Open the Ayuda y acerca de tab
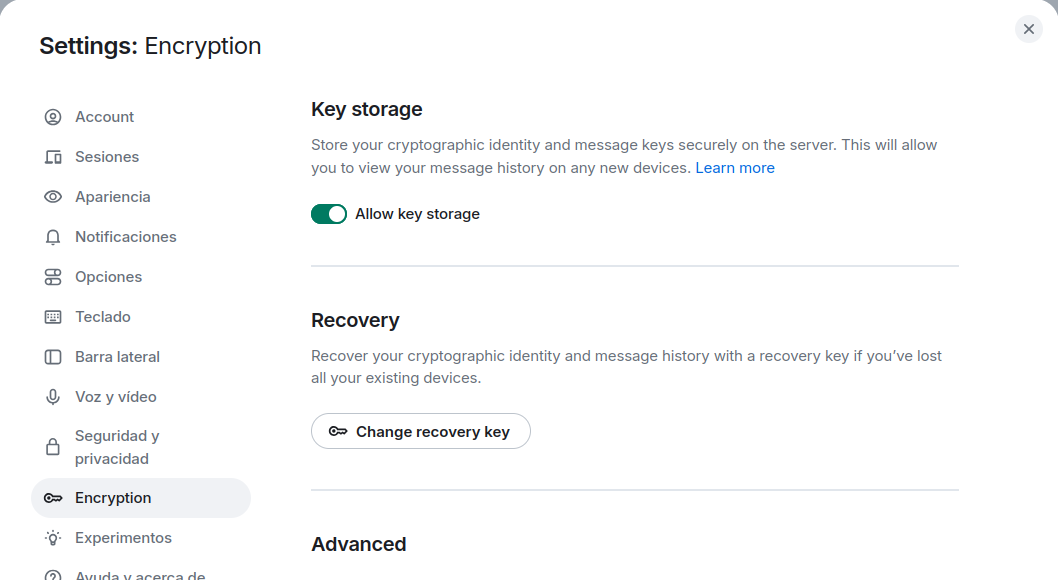1058x580 pixels. (140, 575)
